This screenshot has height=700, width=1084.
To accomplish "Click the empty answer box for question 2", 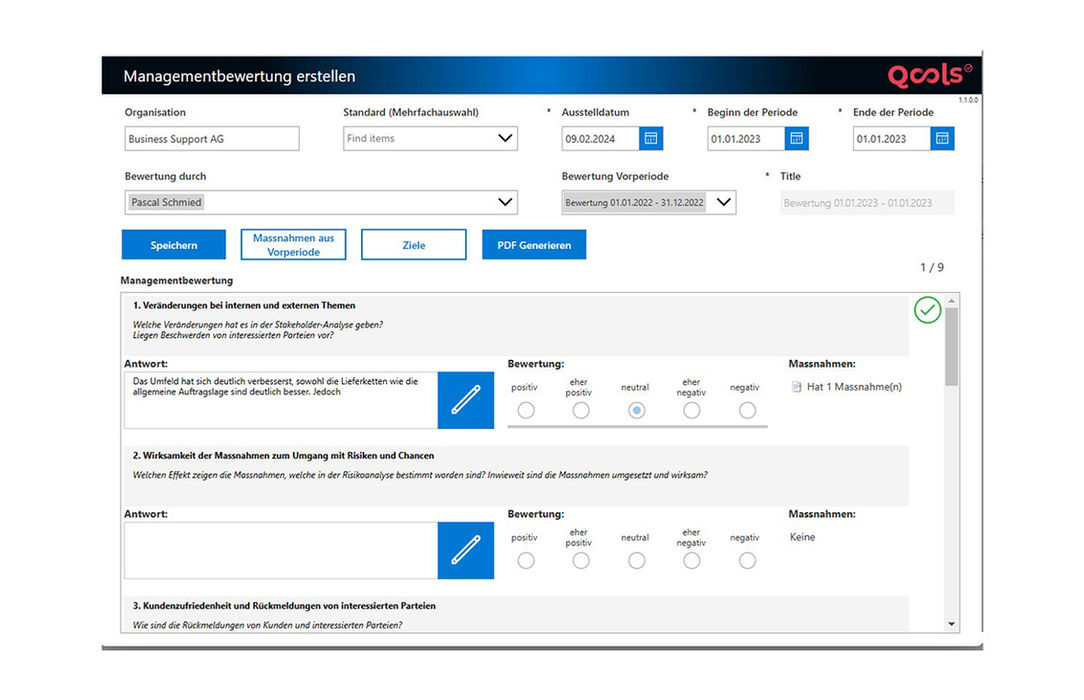I will [281, 550].
